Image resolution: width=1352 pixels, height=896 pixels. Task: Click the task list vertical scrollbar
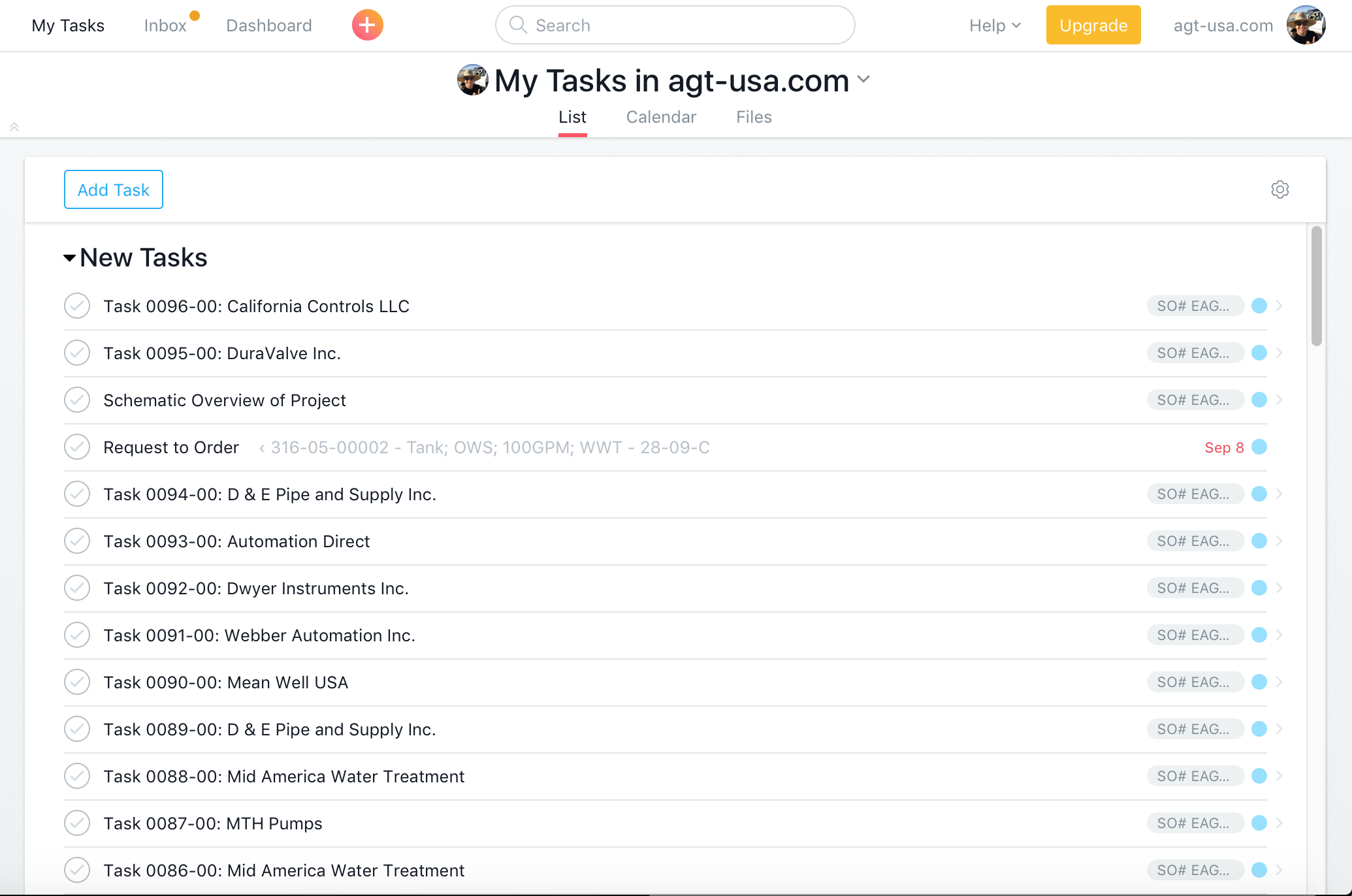1317,286
